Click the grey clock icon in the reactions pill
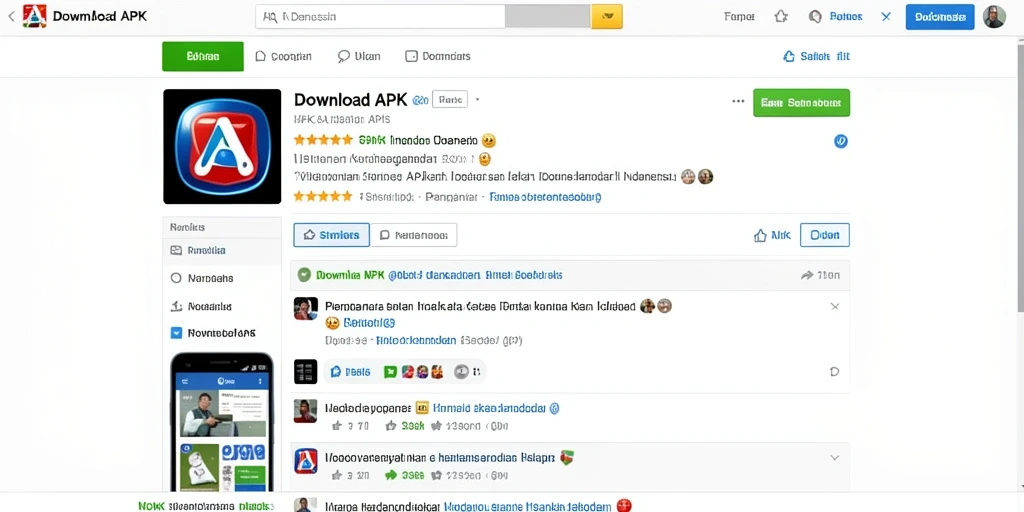The image size is (1024, 512). coord(461,372)
